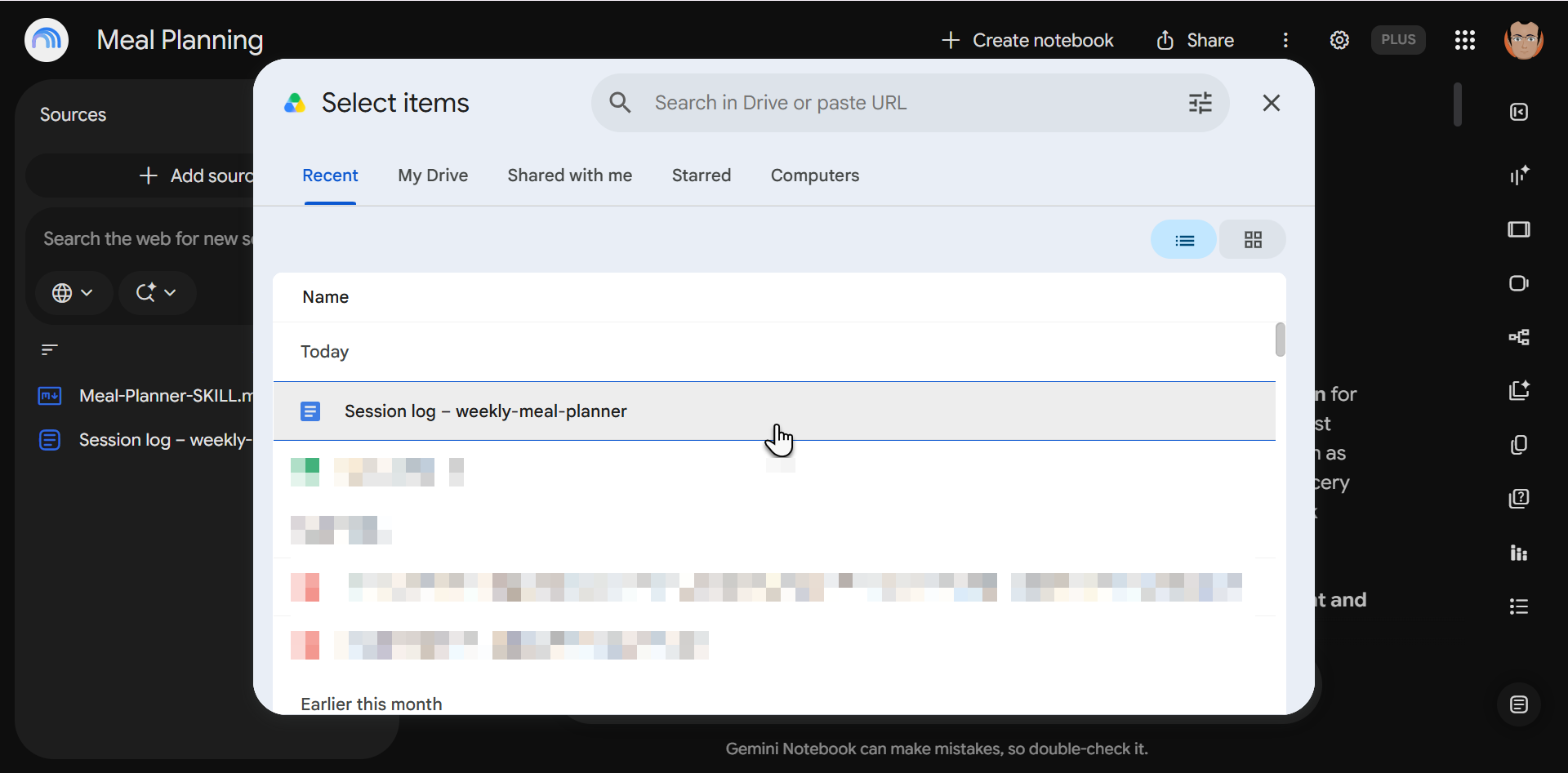Open the list-style Data Table icon
The height and width of the screenshot is (773, 1568).
[1519, 606]
